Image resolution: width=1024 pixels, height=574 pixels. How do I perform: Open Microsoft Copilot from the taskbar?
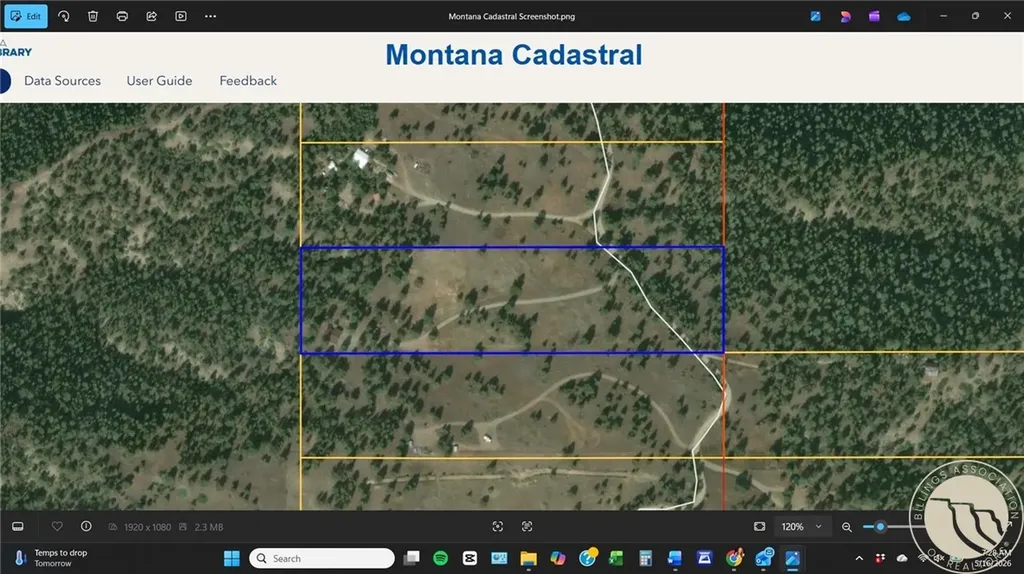[558, 558]
